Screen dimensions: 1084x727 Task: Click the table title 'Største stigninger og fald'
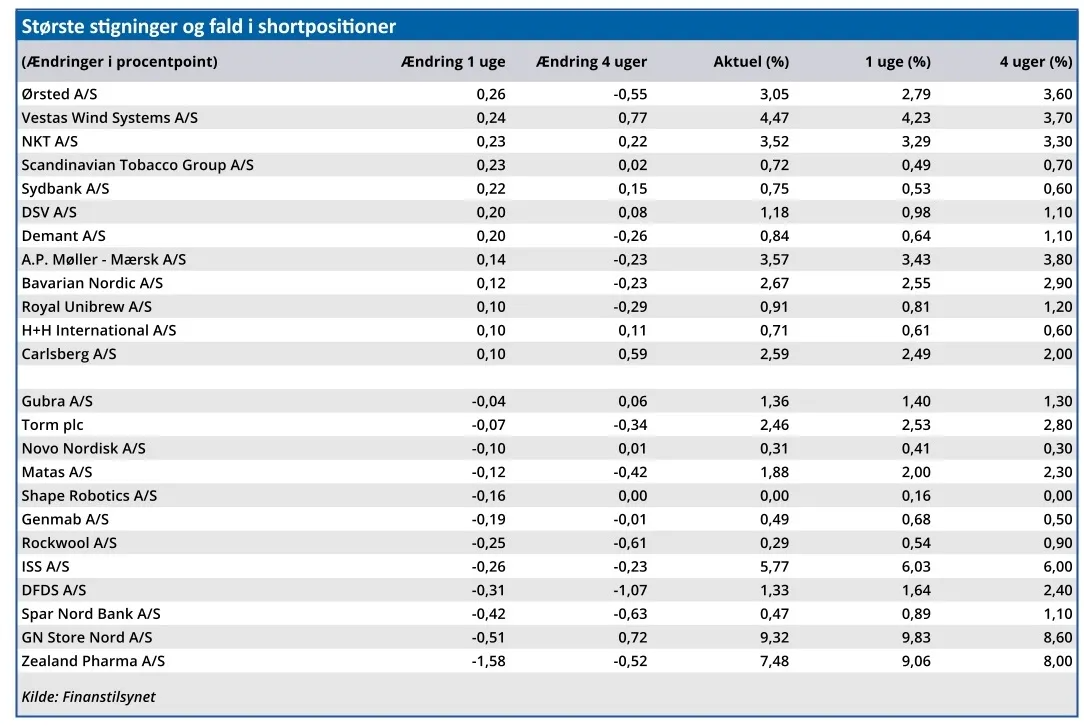point(209,27)
